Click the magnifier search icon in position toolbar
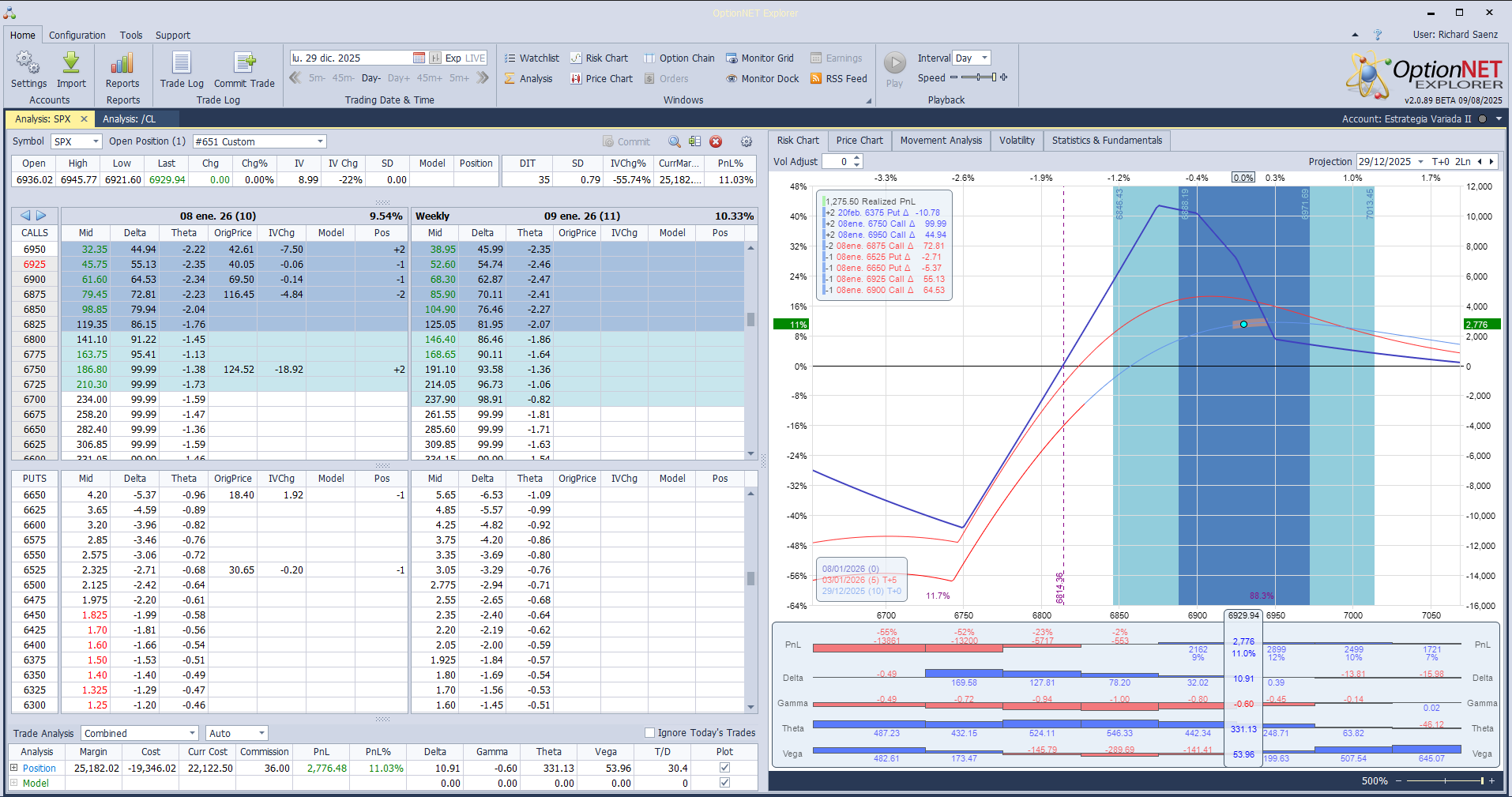 pos(675,141)
